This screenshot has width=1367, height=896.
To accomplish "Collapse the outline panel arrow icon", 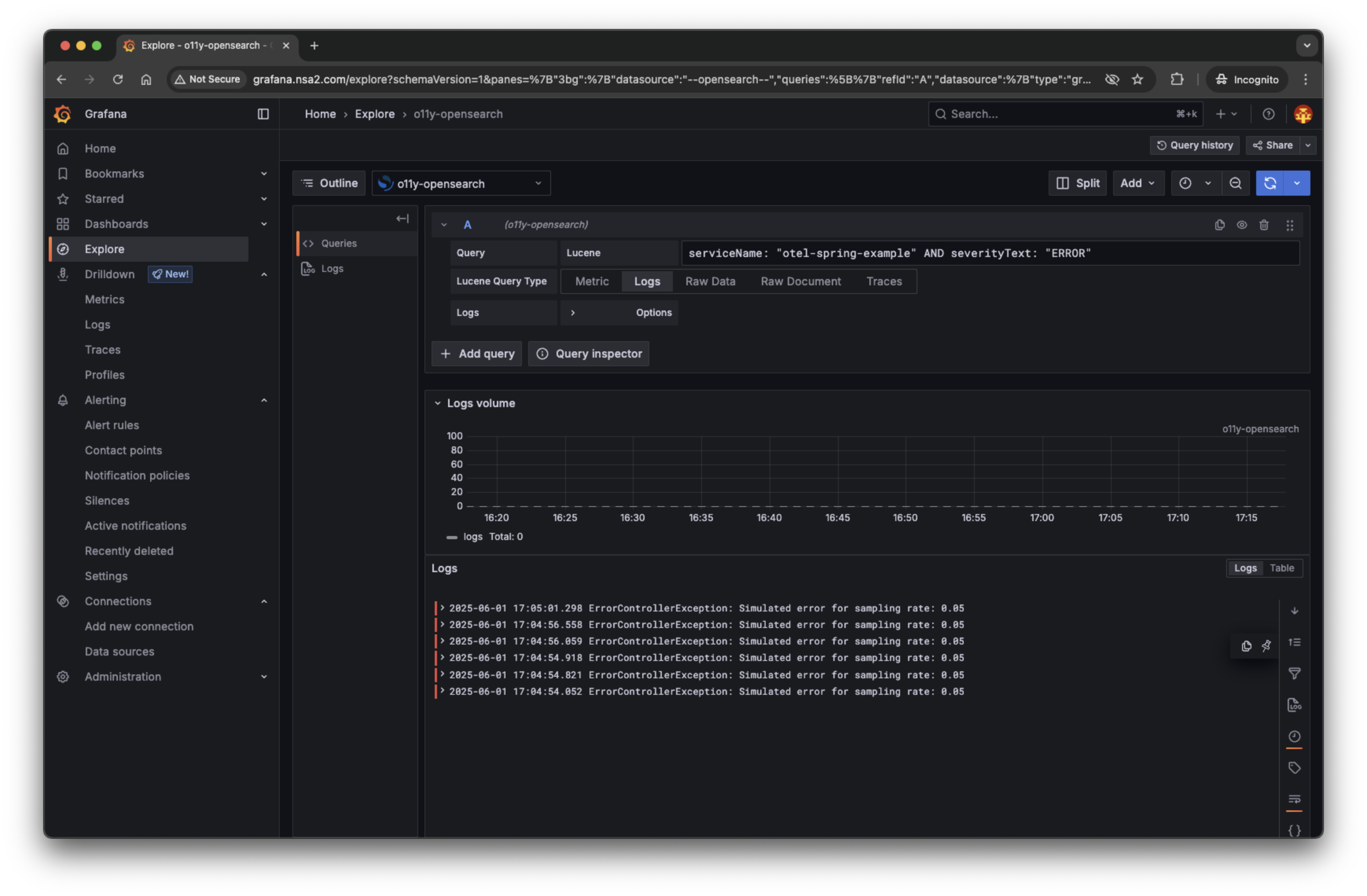I will click(x=402, y=218).
